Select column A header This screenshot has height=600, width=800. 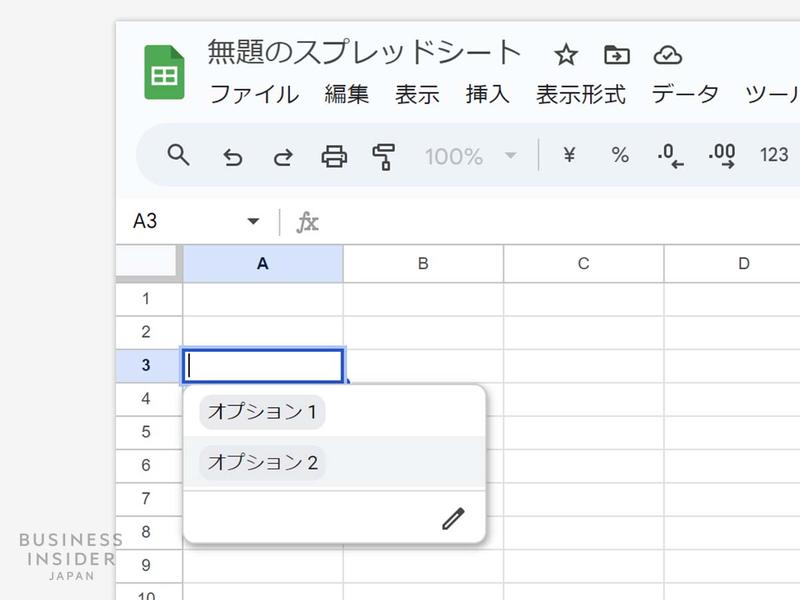coord(263,264)
